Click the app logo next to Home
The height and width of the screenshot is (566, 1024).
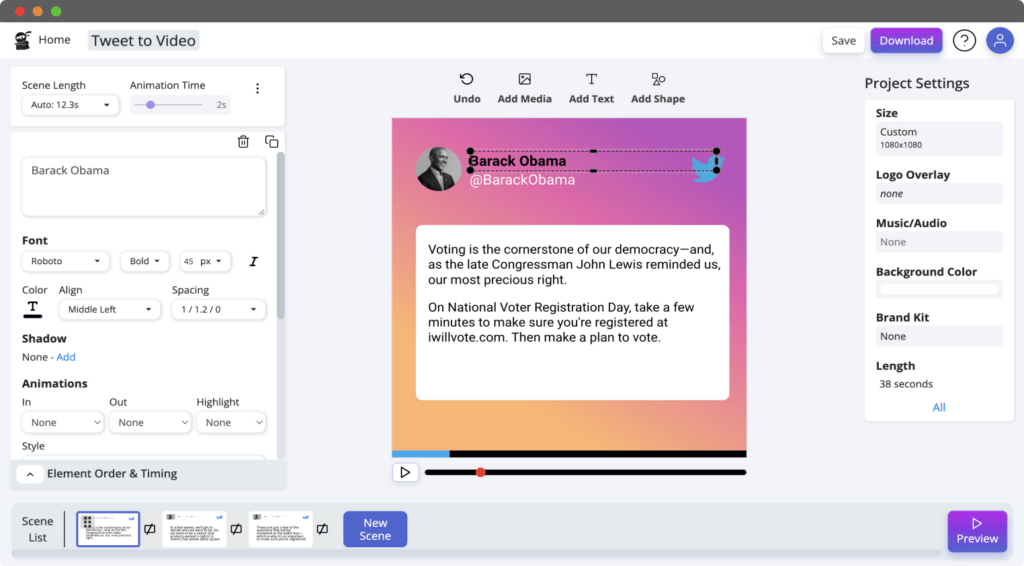coord(23,40)
